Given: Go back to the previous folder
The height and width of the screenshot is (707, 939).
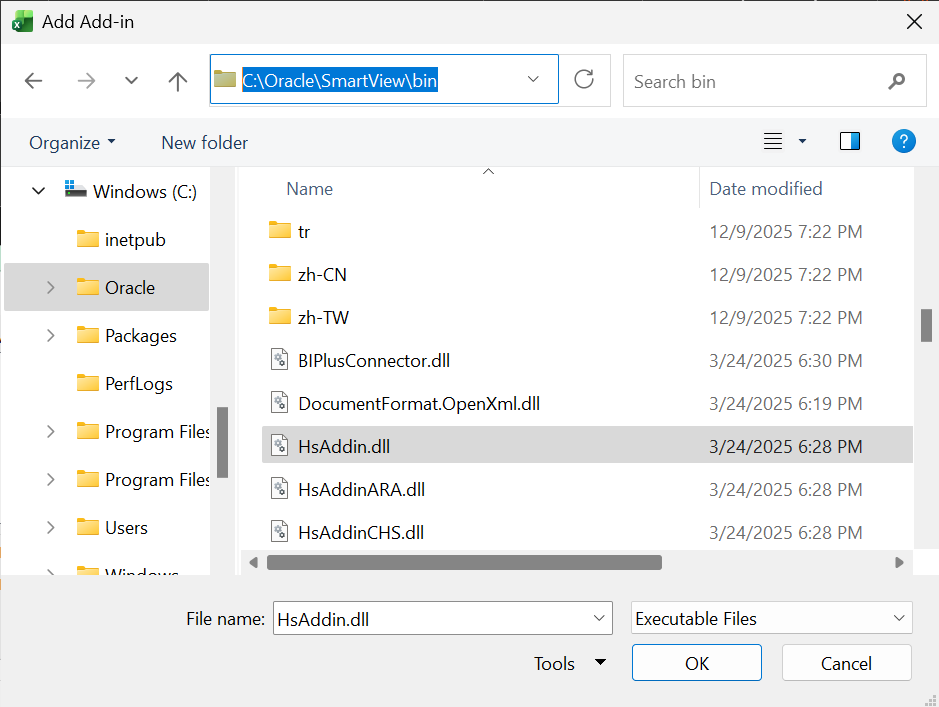Looking at the screenshot, I should pos(34,81).
